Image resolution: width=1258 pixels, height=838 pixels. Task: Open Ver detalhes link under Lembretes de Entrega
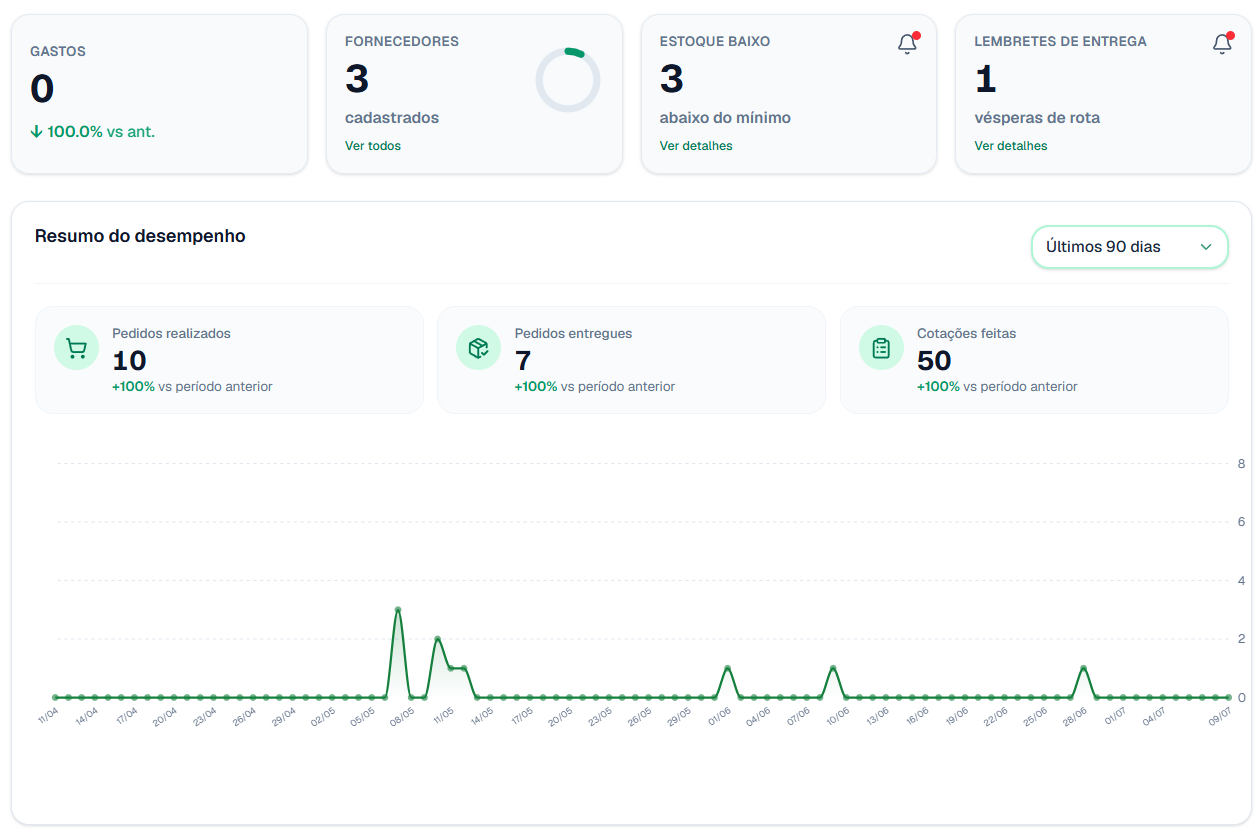point(1011,146)
